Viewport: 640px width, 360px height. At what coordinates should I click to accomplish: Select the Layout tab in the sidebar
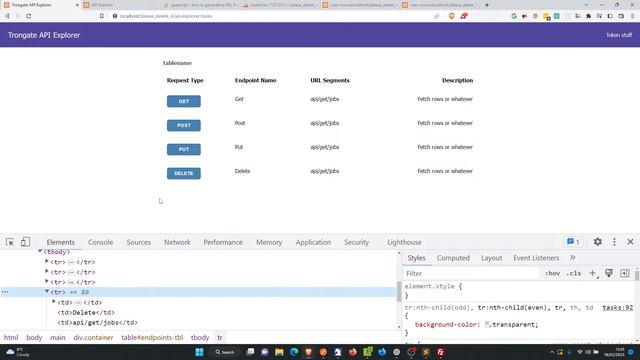point(491,258)
